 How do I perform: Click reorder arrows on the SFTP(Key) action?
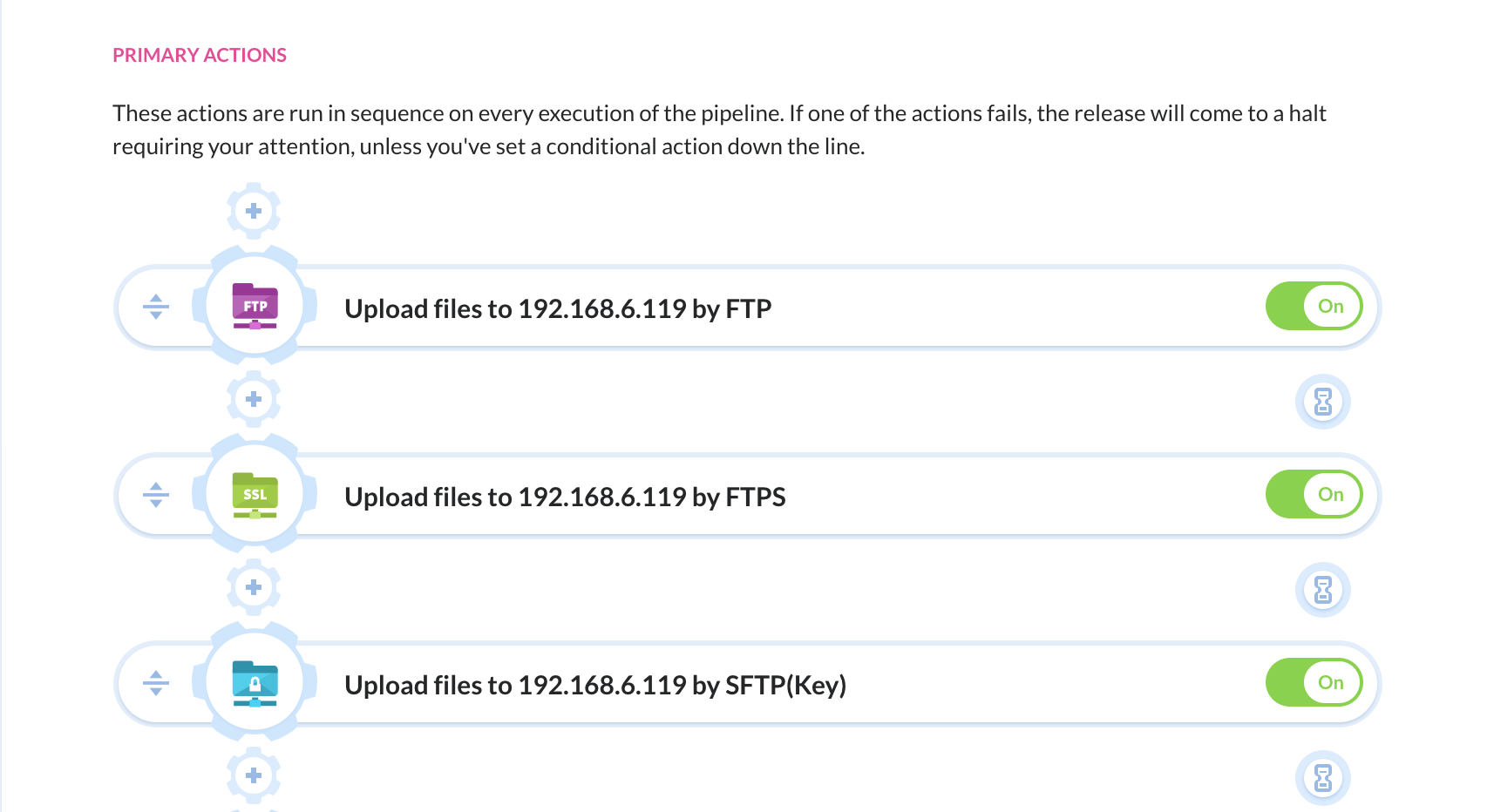tap(156, 683)
